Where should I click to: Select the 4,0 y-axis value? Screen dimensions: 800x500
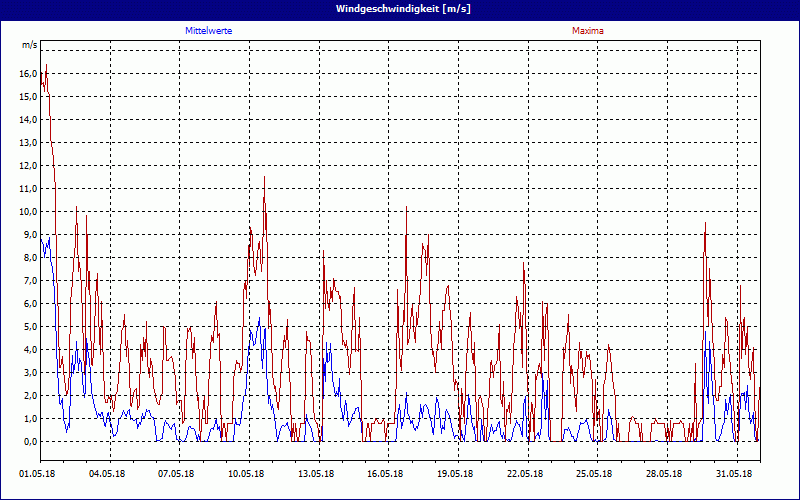(x=30, y=349)
